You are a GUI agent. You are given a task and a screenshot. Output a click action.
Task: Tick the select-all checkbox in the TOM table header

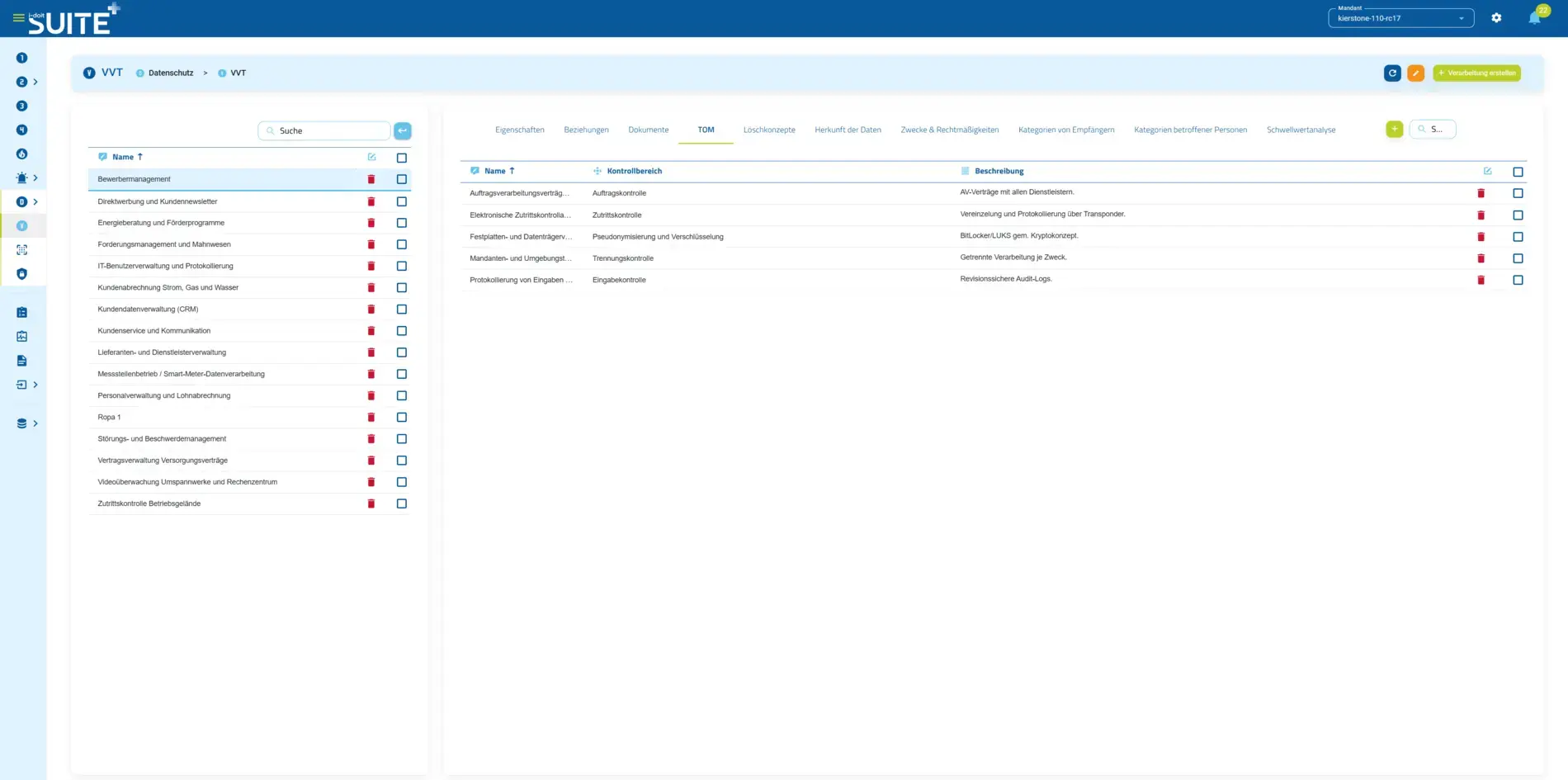(x=1518, y=172)
